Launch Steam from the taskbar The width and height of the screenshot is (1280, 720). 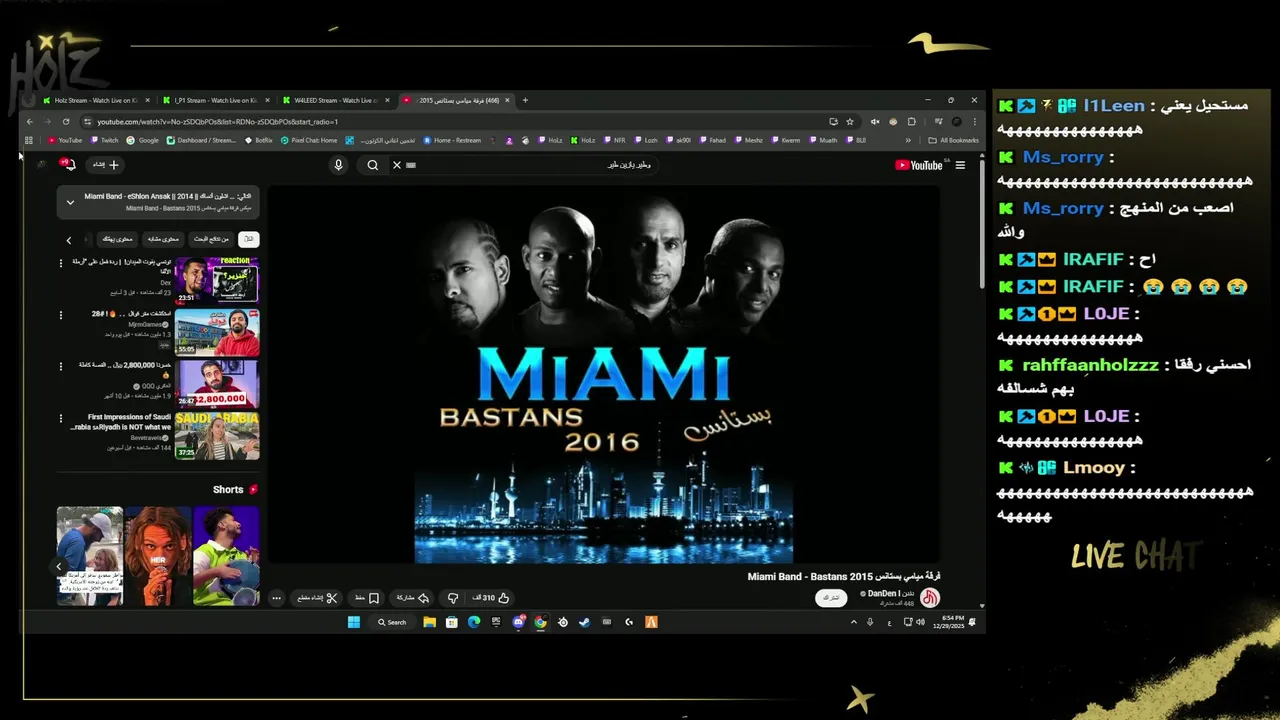coord(584,622)
